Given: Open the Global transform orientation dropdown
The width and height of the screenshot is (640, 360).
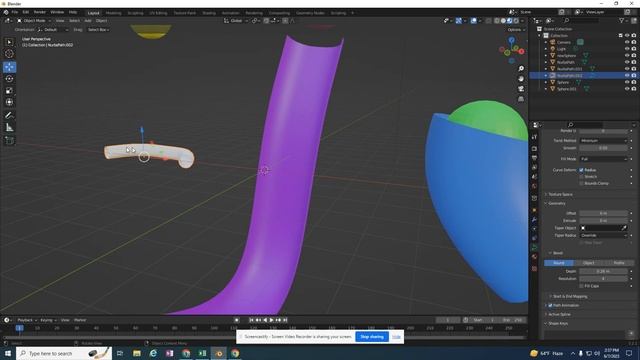Looking at the screenshot, I should (x=236, y=20).
